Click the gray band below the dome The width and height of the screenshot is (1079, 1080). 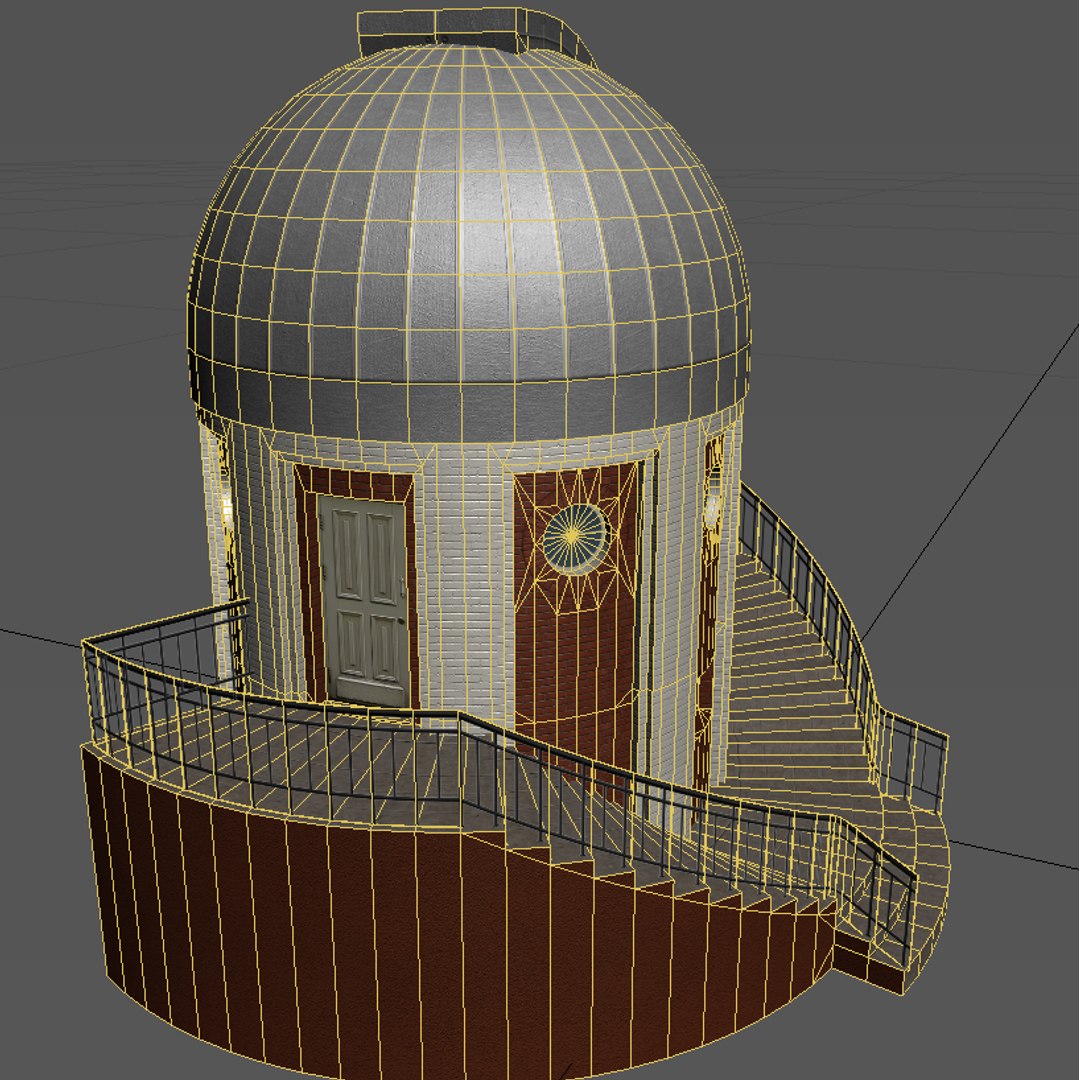tap(468, 396)
